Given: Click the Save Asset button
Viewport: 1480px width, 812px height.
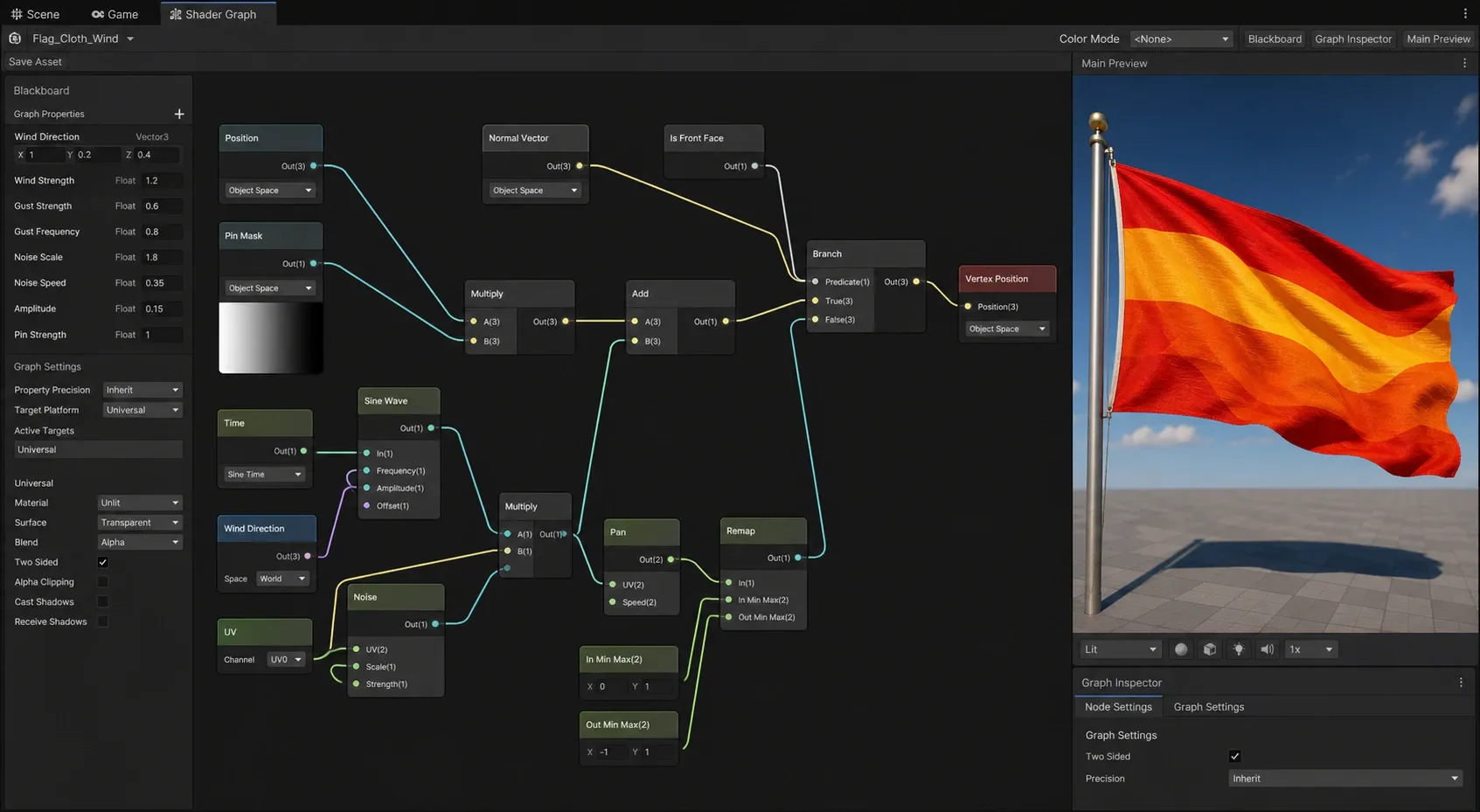Looking at the screenshot, I should coord(35,62).
